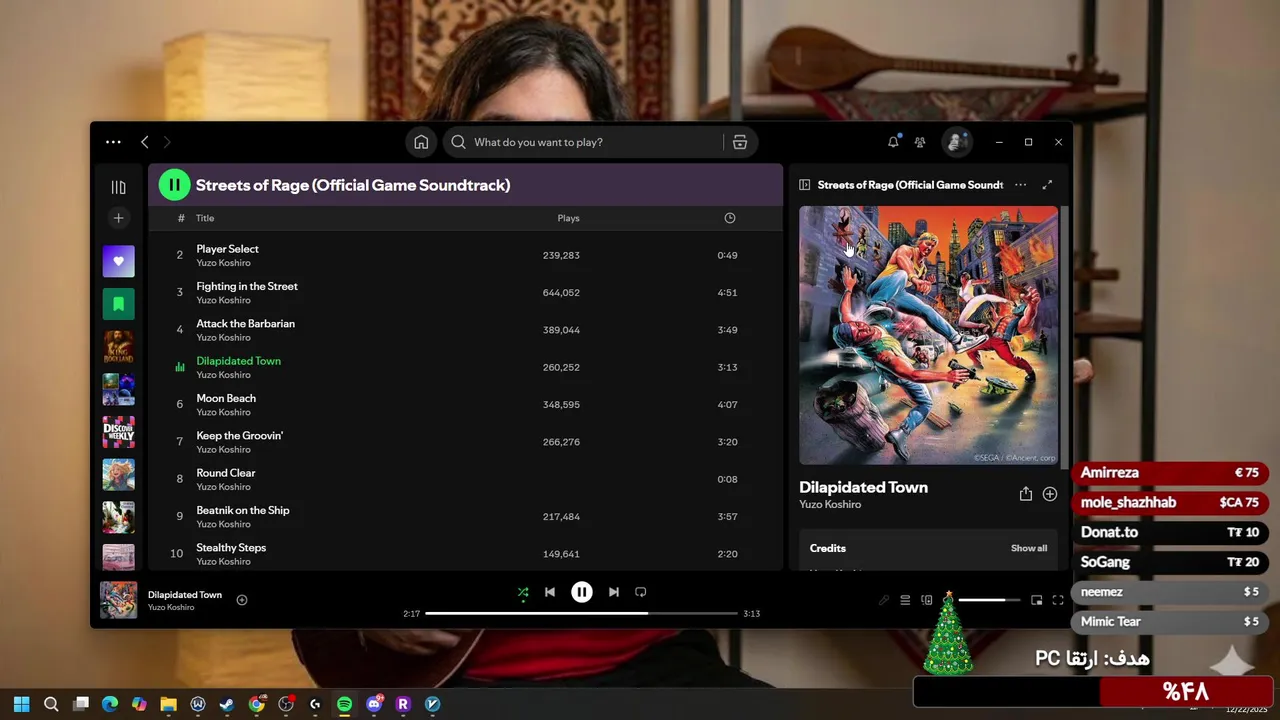The height and width of the screenshot is (720, 1280).
Task: Pause playback in bottom player bar
Action: (x=582, y=592)
